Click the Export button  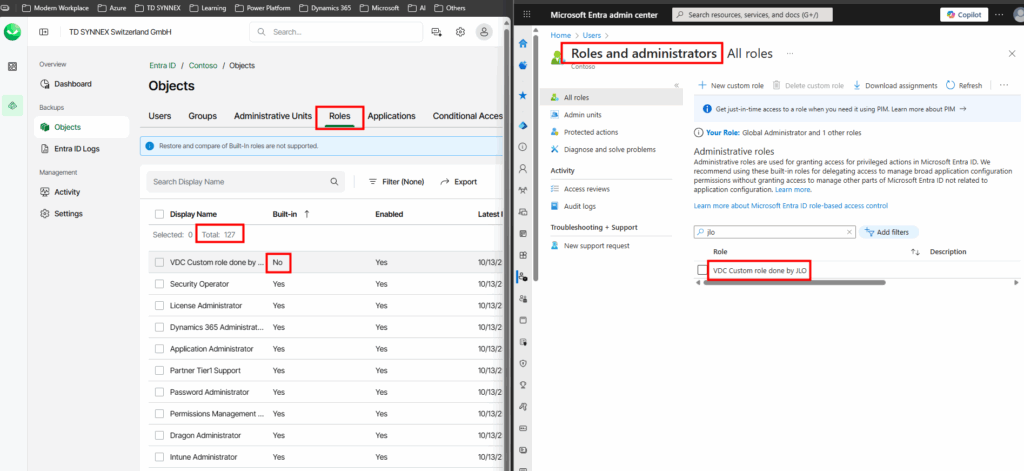coord(459,182)
